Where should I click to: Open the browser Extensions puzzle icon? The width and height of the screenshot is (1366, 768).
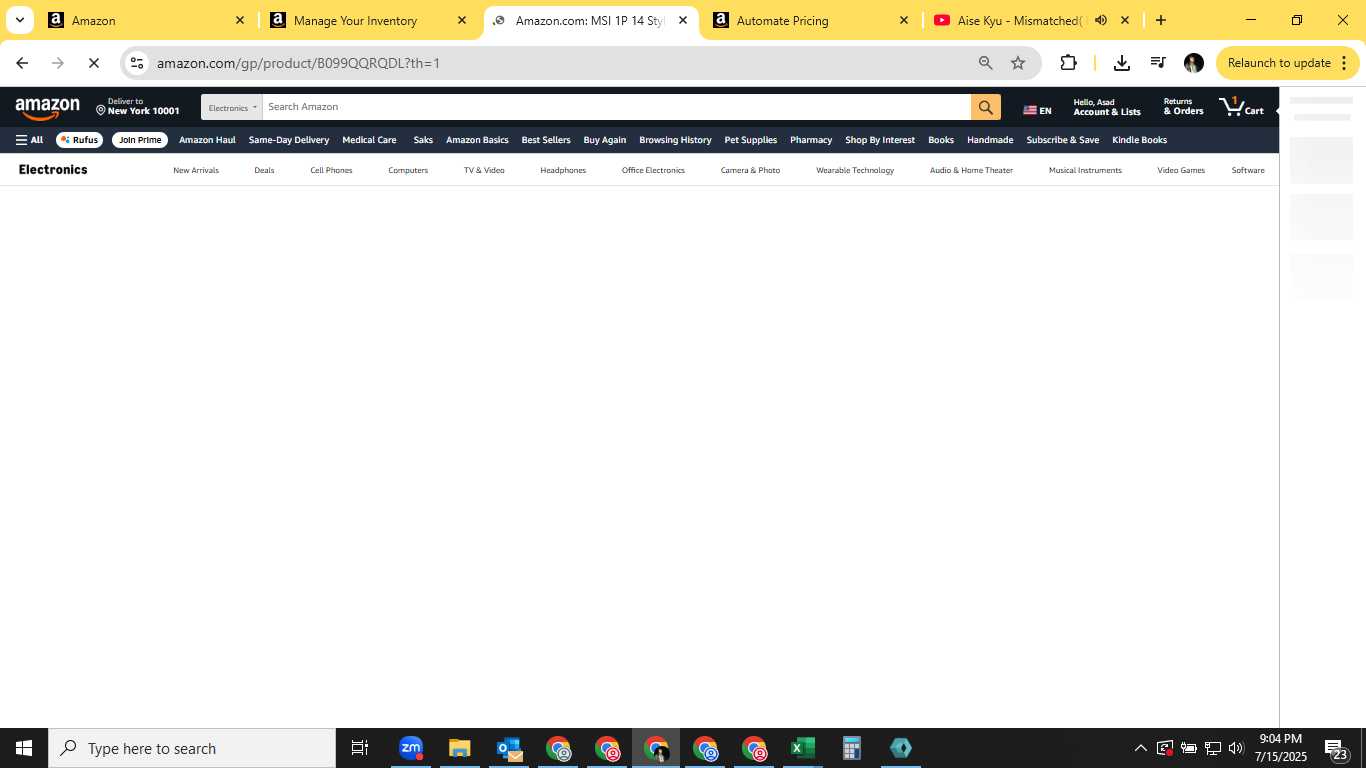(x=1068, y=63)
